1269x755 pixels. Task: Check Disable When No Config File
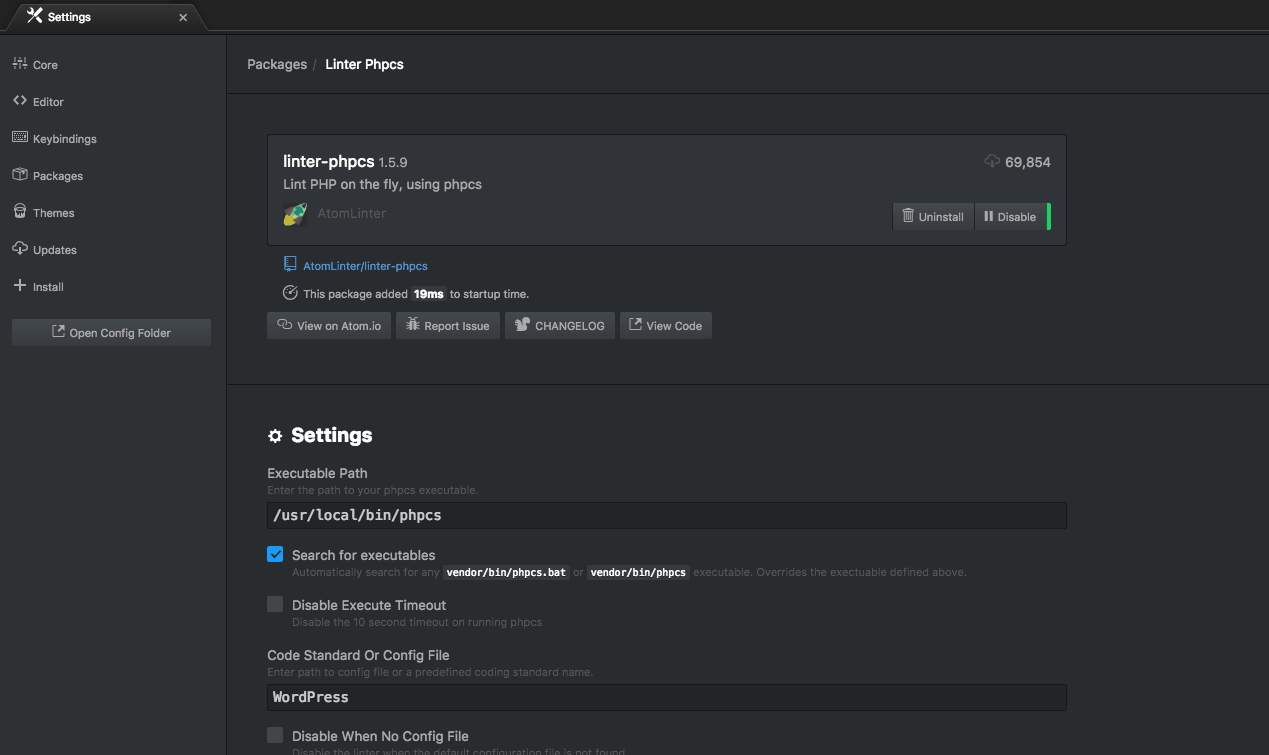[275, 735]
